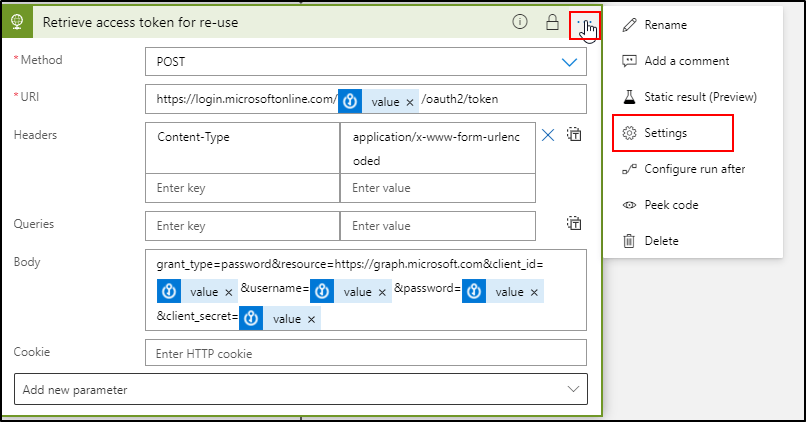This screenshot has height=422, width=806.
Task: Switch Queries to text mode icon
Action: pyautogui.click(x=574, y=224)
